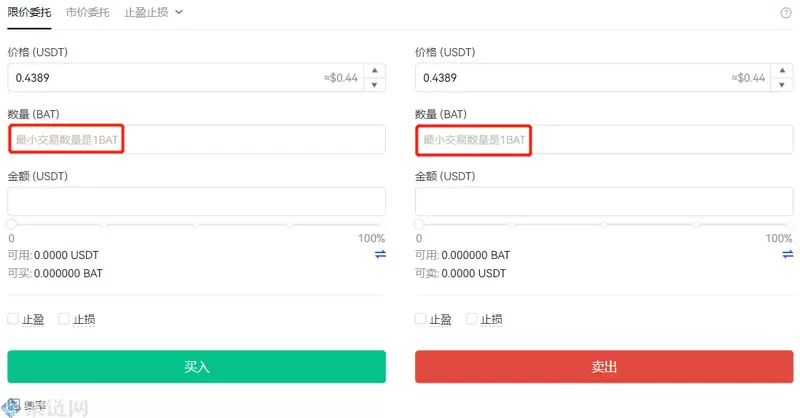Viewport: 800px width, 418px height.
Task: Enable 止损 checkbox in the sell panel
Action: coord(471,319)
